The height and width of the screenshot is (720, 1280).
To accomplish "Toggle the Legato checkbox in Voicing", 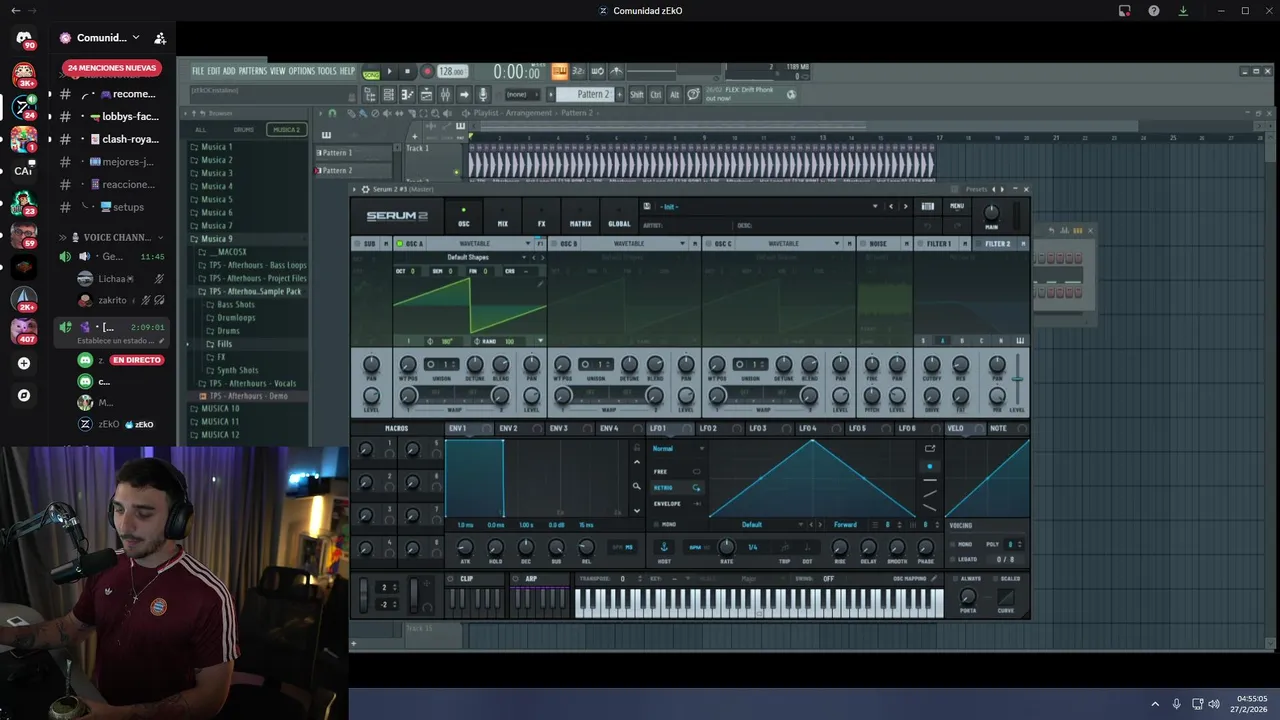I will [952, 559].
